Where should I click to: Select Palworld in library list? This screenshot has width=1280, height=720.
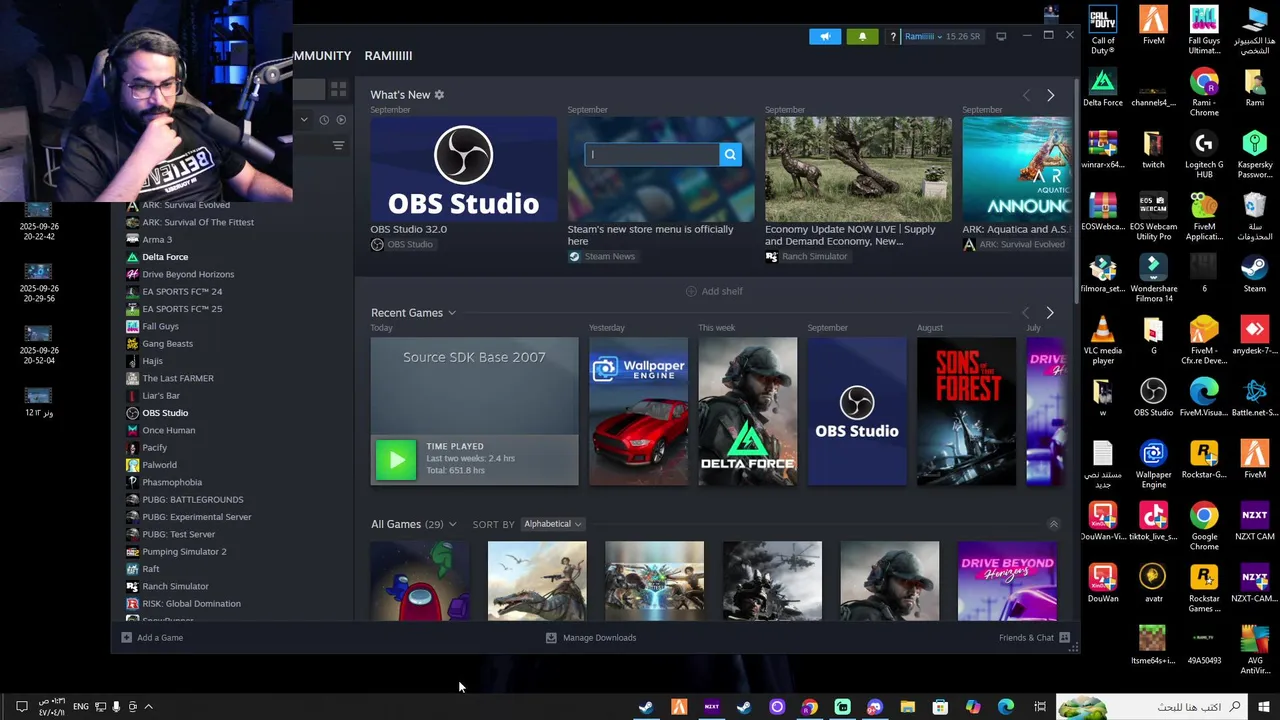[x=159, y=465]
